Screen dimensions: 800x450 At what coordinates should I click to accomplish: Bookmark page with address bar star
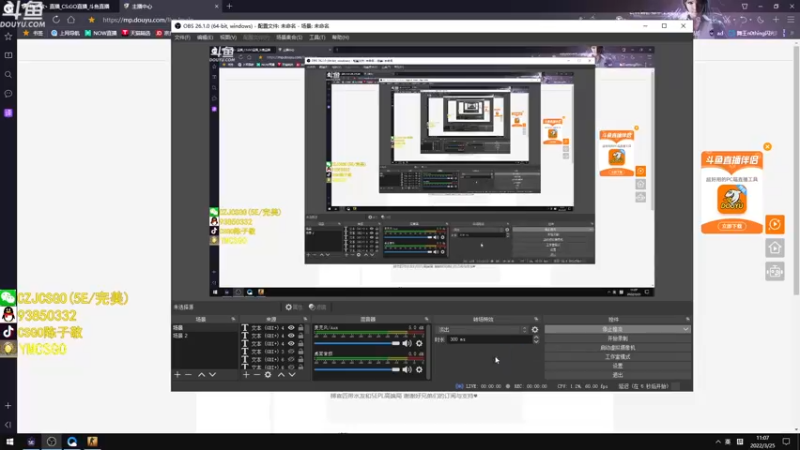coord(91,19)
